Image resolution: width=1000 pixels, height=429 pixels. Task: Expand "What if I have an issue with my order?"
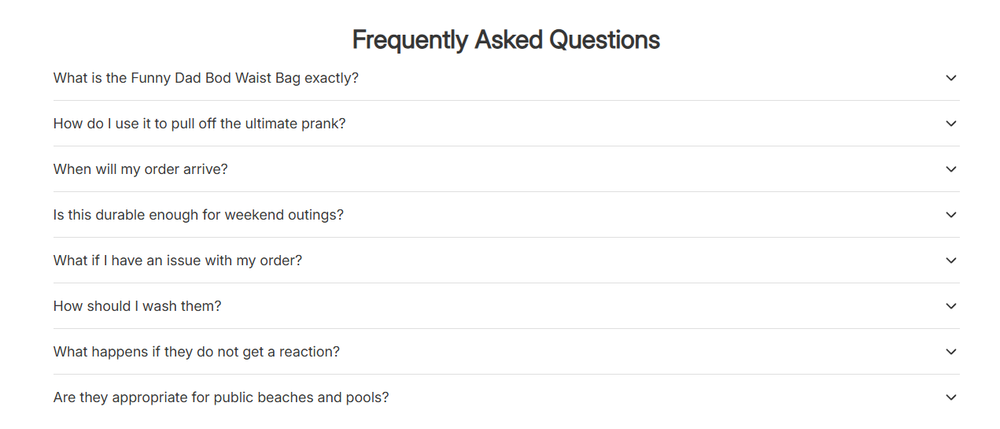click(x=506, y=260)
